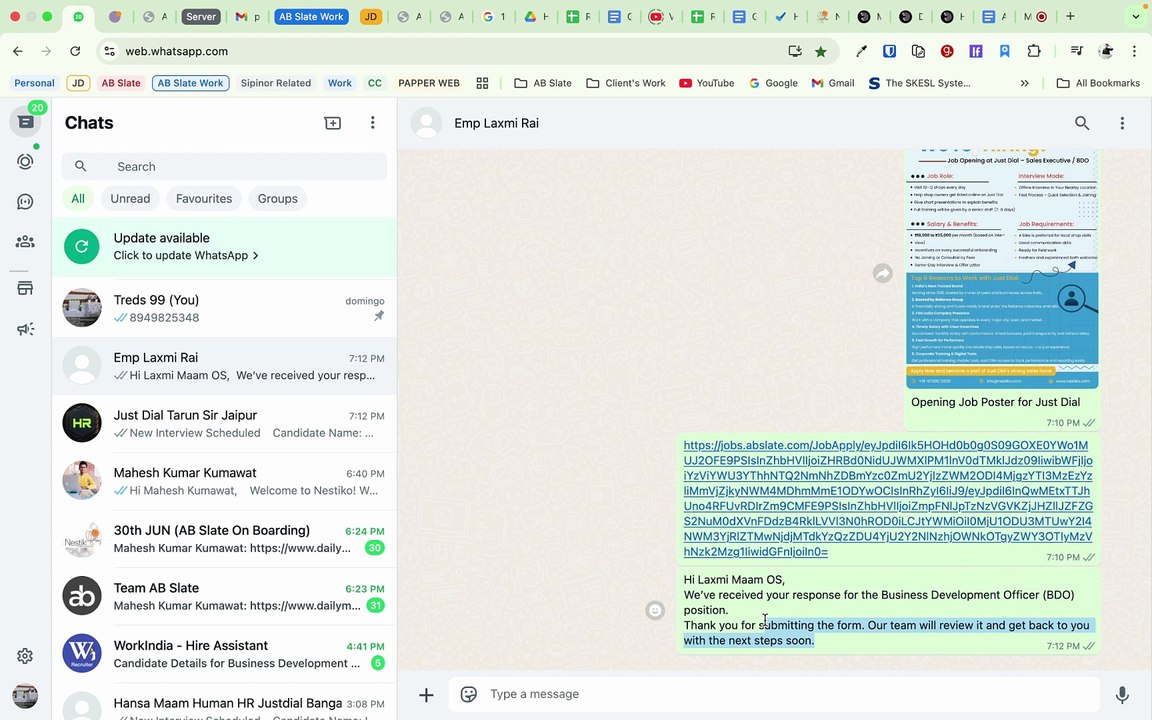Open the Communities icon in sidebar

[25, 241]
